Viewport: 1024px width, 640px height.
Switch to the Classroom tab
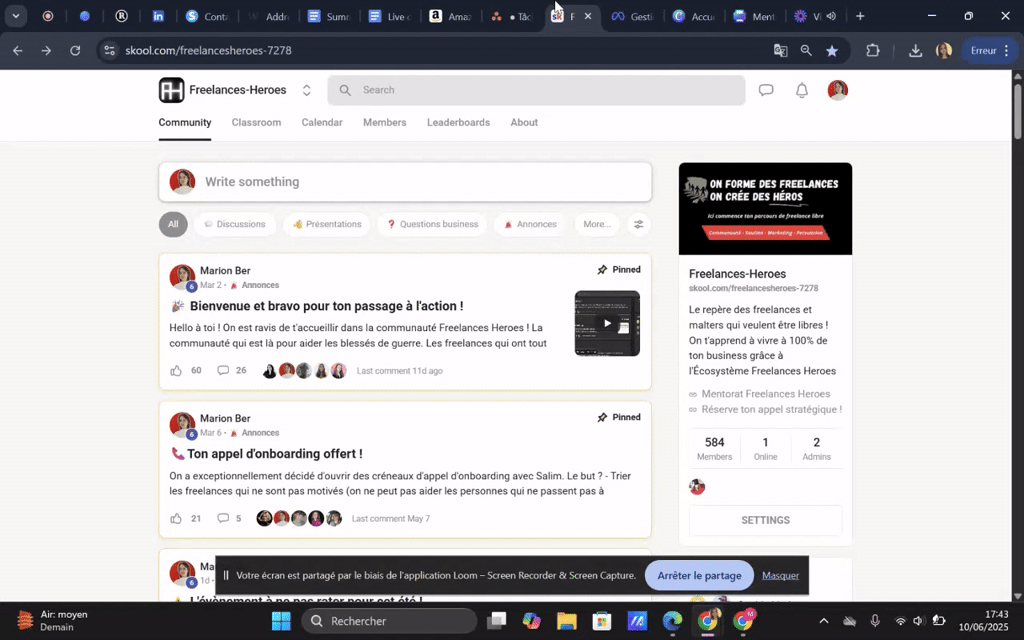click(256, 122)
